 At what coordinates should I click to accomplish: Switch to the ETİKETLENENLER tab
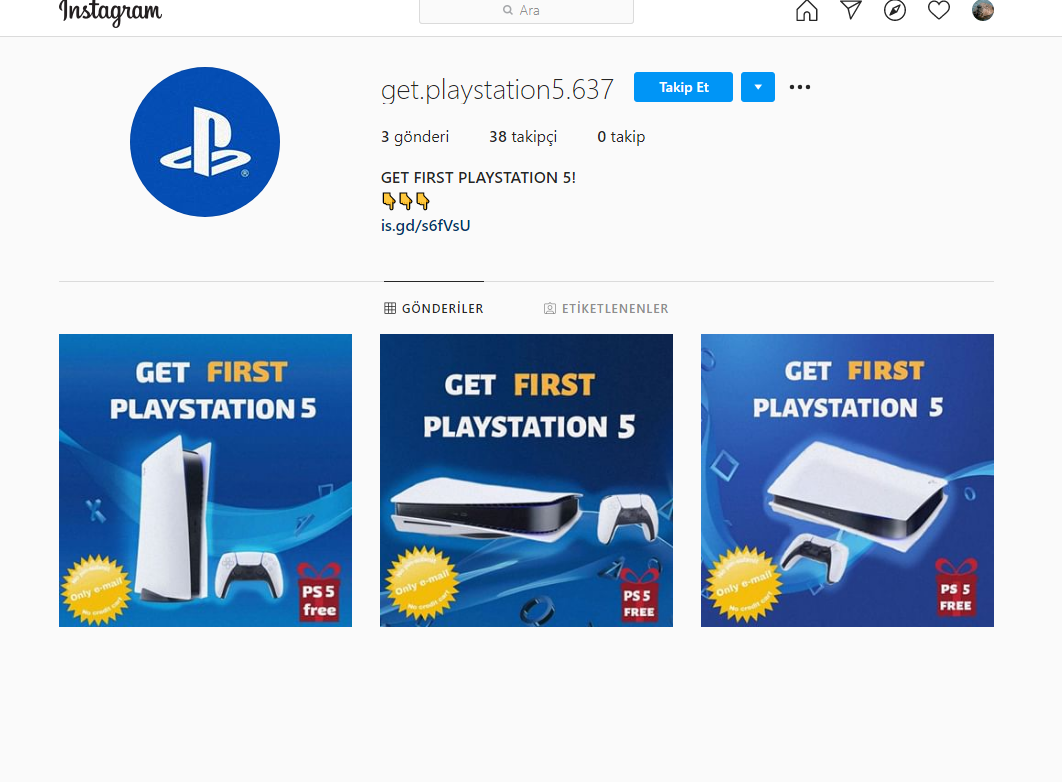click(606, 308)
